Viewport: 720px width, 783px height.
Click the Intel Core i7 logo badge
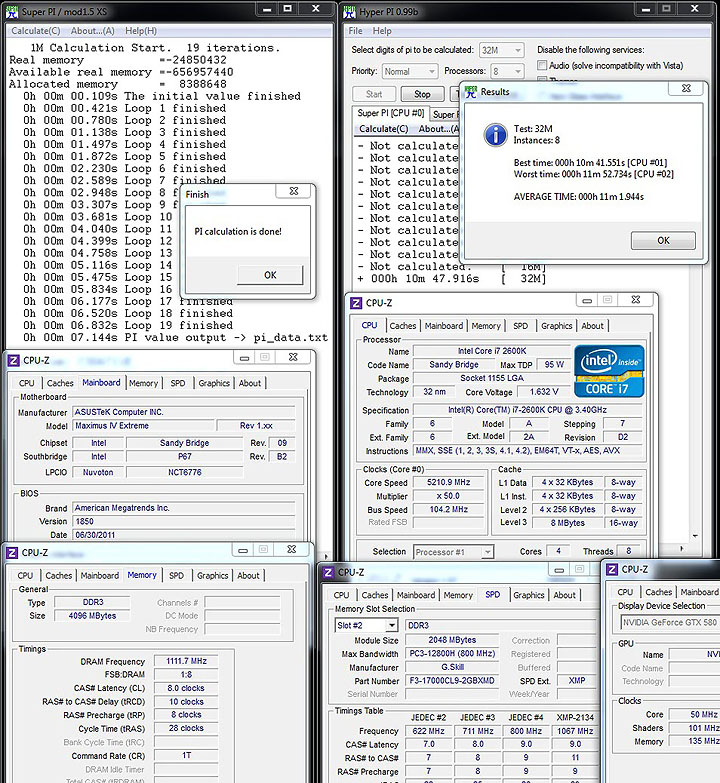click(x=609, y=371)
